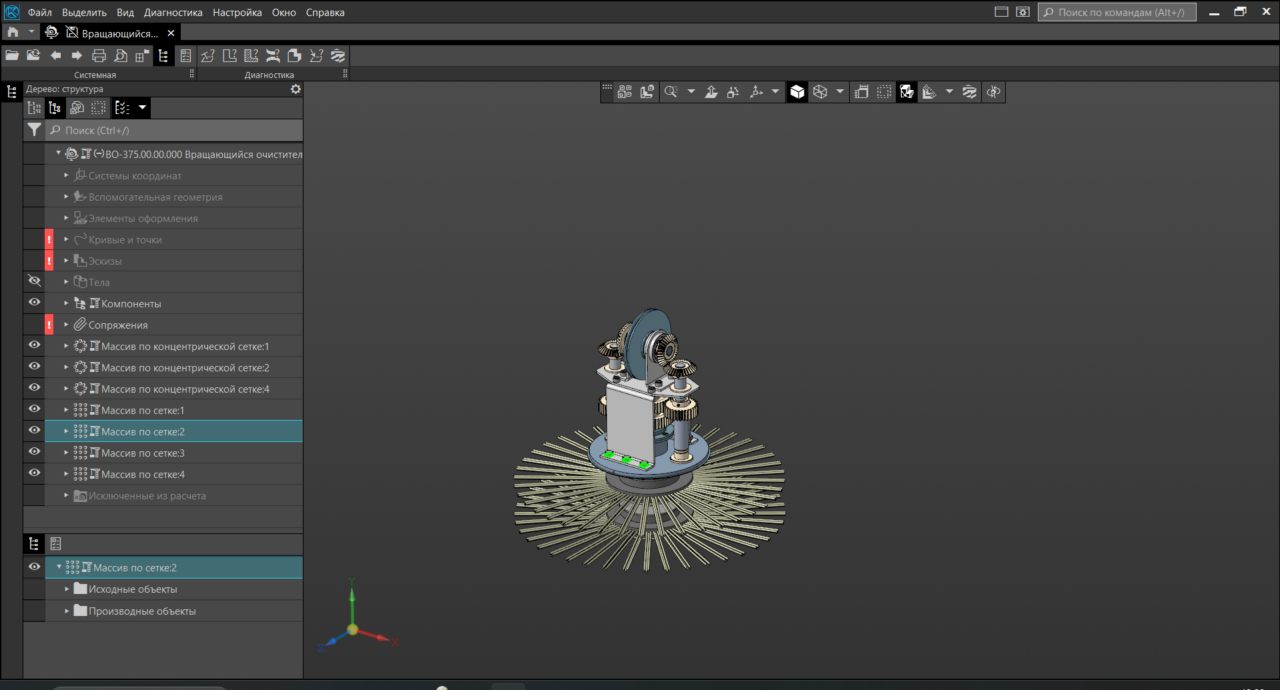The height and width of the screenshot is (690, 1280).
Task: Switch to wireframe cube display mode
Action: click(x=820, y=92)
